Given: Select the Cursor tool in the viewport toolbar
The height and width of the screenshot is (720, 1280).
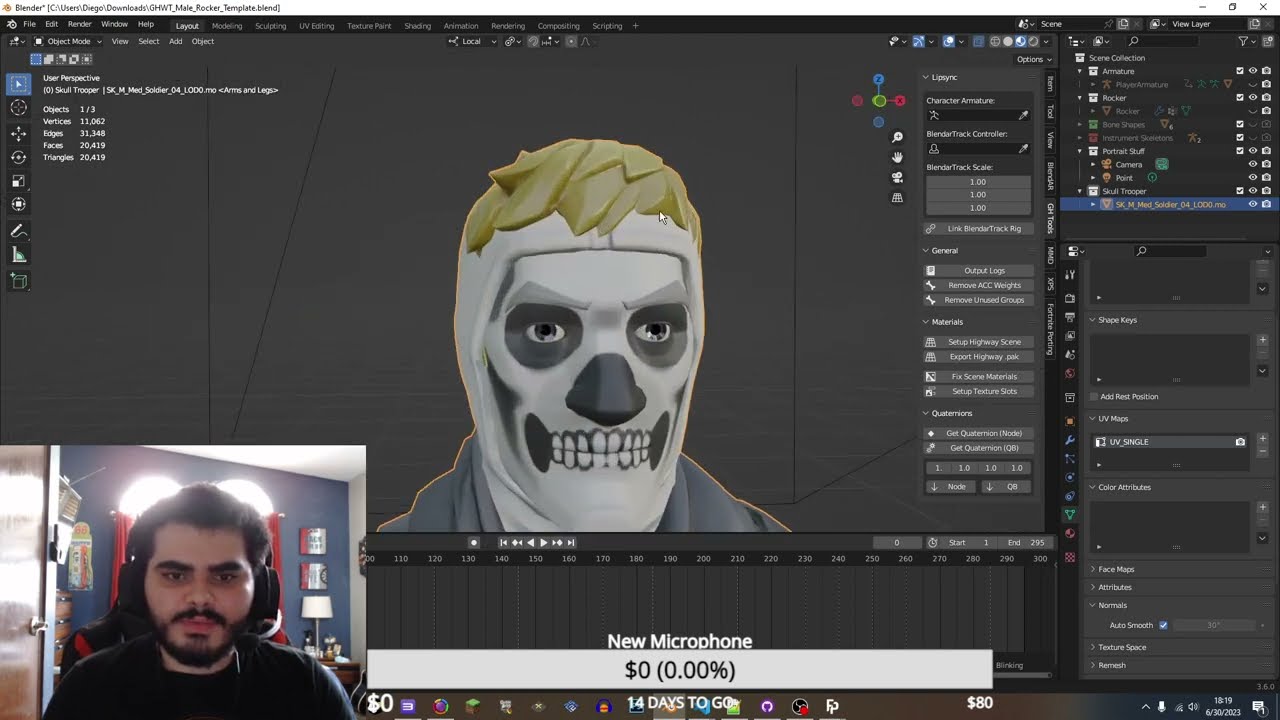Looking at the screenshot, I should (x=19, y=108).
